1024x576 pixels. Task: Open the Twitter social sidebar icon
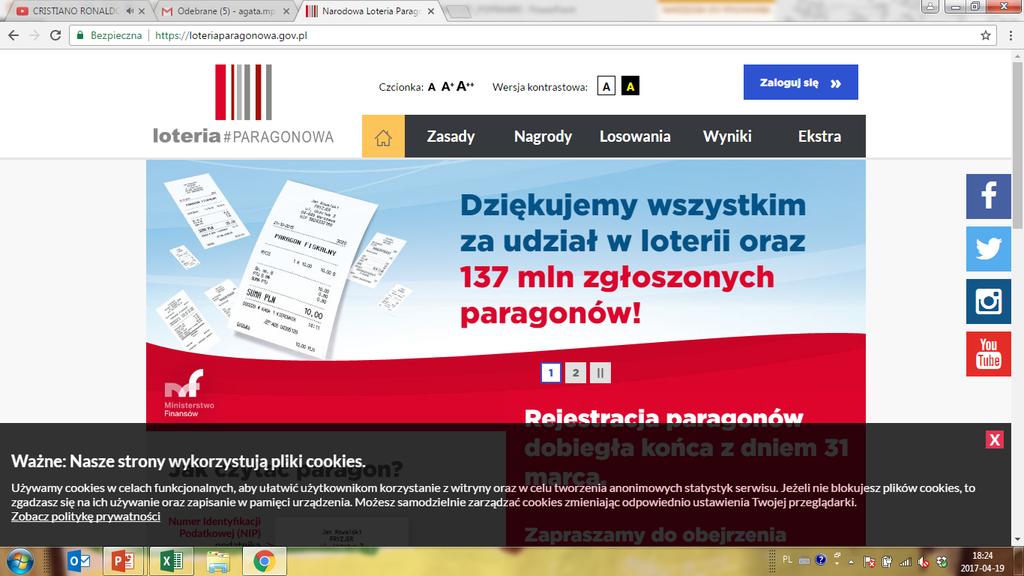click(988, 249)
